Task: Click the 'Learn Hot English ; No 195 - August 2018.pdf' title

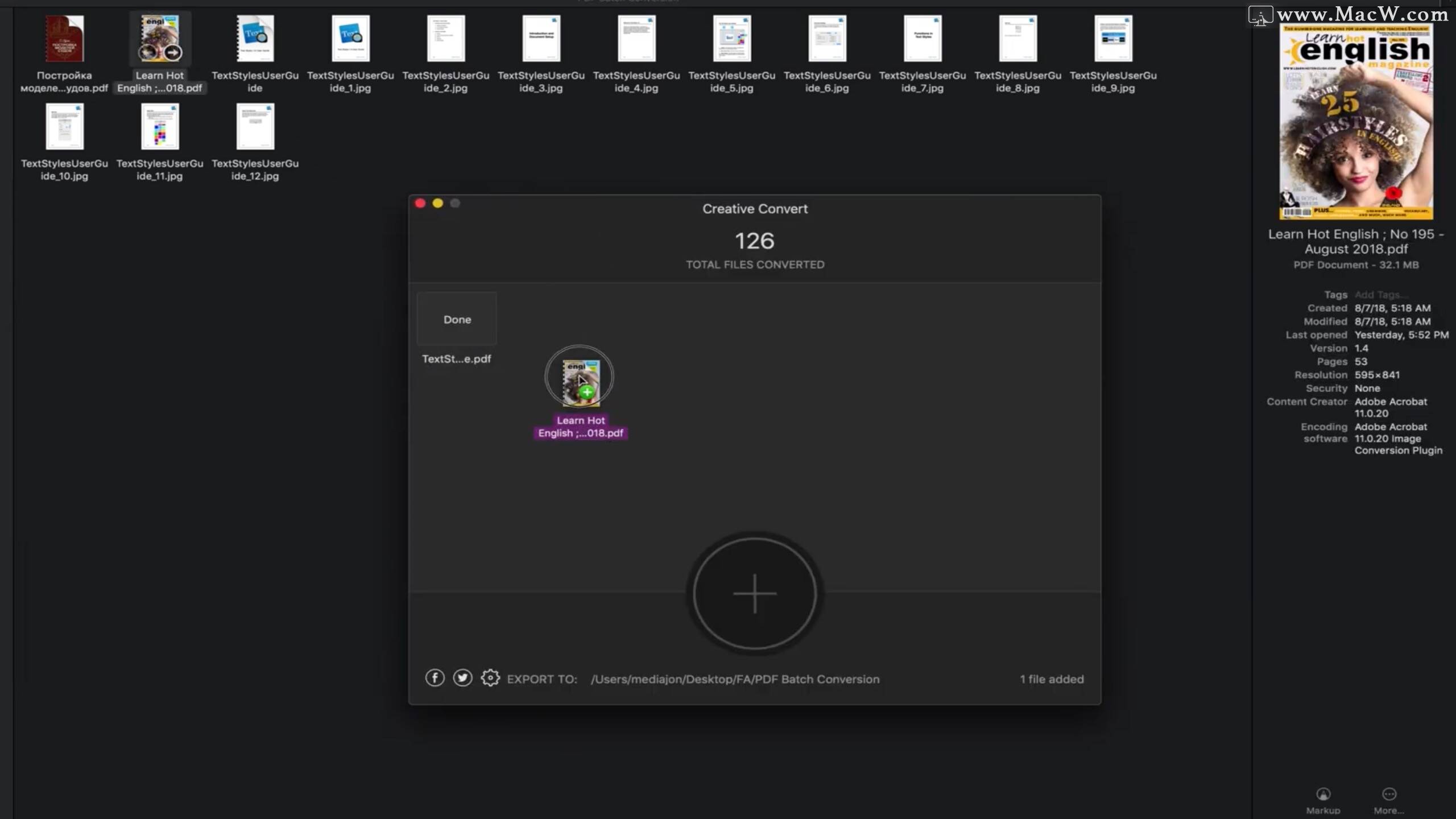Action: pos(1356,242)
